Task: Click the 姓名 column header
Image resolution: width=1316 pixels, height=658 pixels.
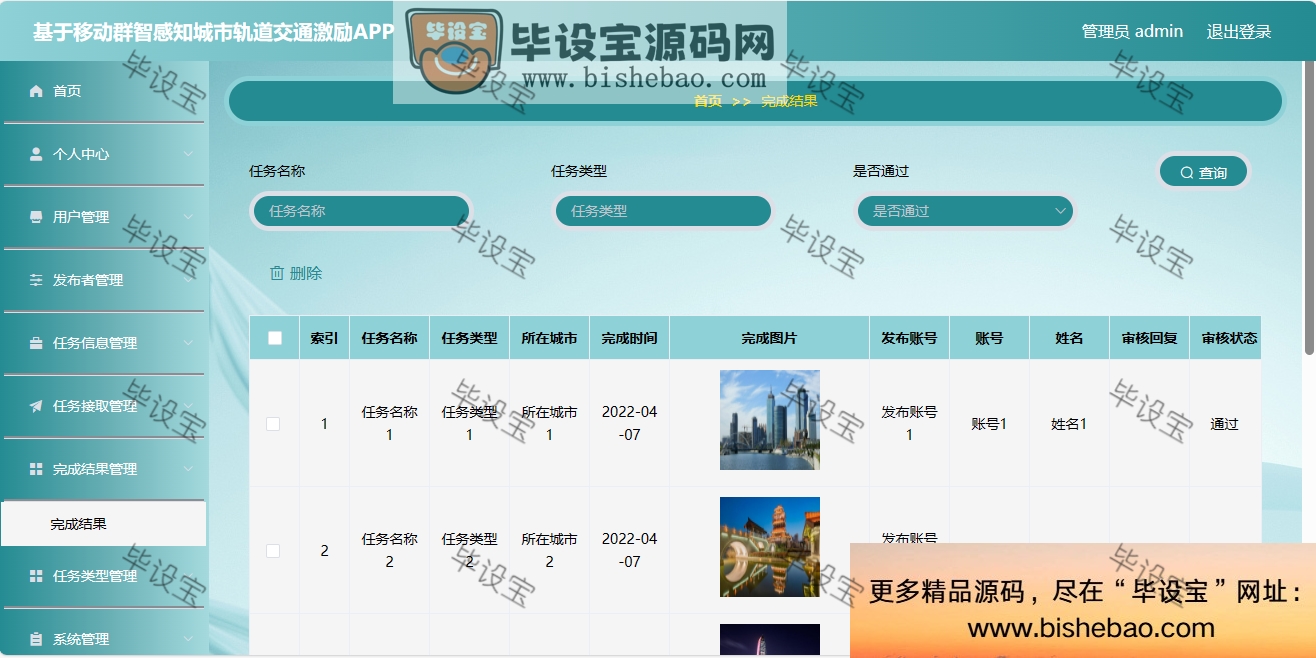Action: click(x=1069, y=338)
